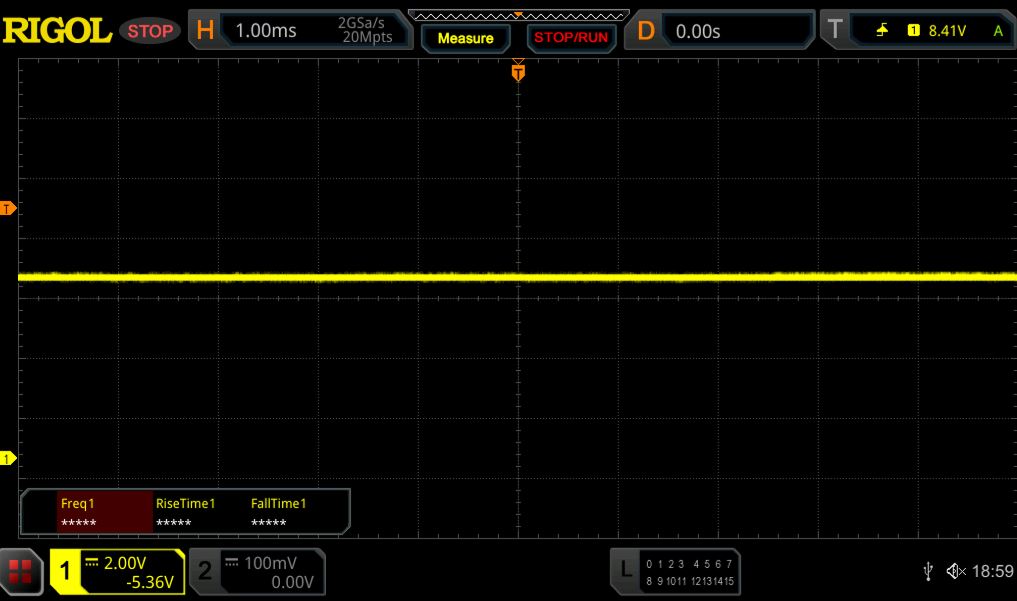Select the Freq1 measurement item
Image resolution: width=1017 pixels, height=601 pixels.
(x=104, y=512)
